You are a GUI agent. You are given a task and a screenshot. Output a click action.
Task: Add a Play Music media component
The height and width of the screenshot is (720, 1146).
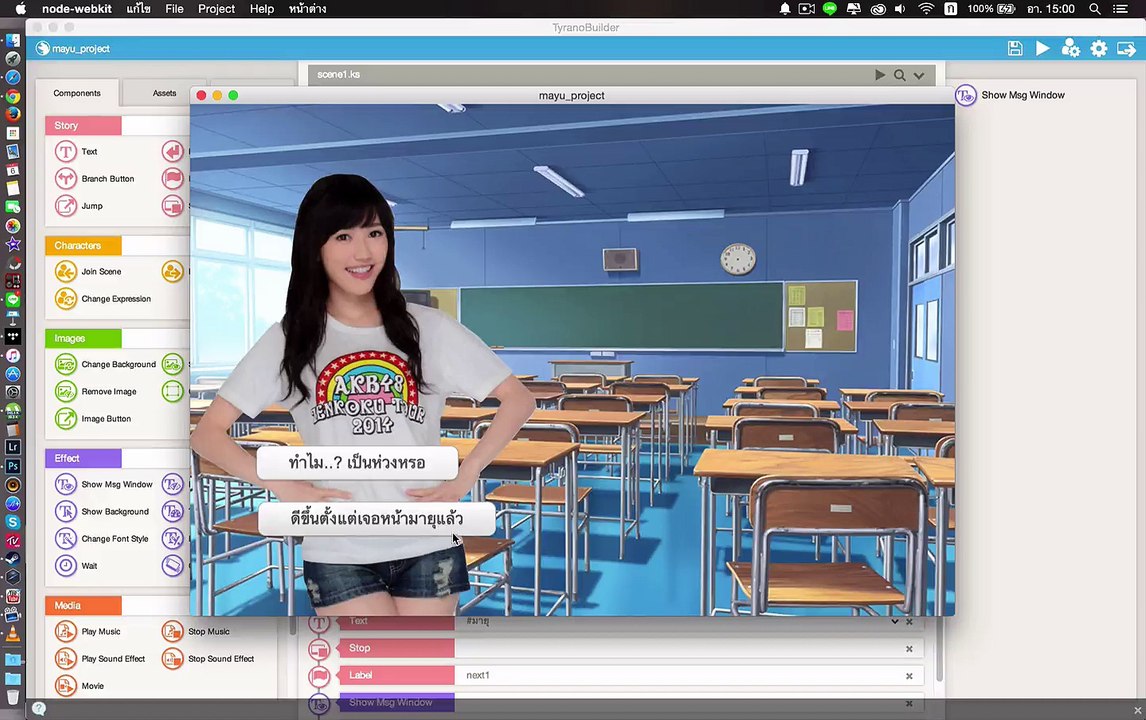click(88, 632)
